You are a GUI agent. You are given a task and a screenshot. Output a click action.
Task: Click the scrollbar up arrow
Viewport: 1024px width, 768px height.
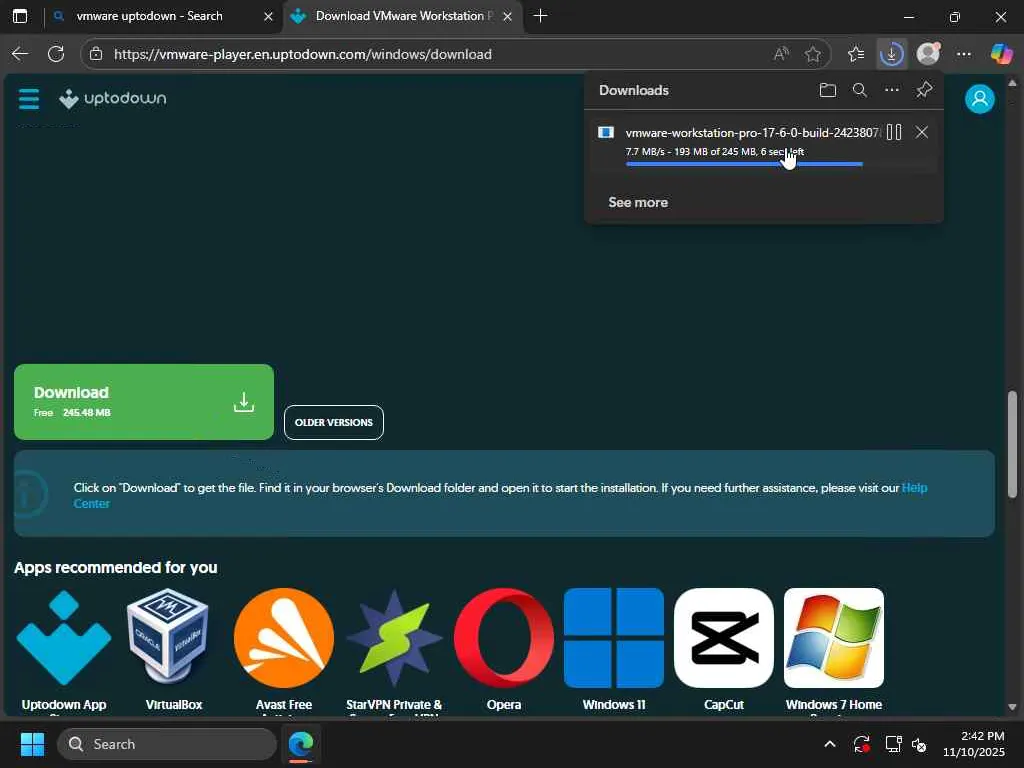pyautogui.click(x=1012, y=83)
